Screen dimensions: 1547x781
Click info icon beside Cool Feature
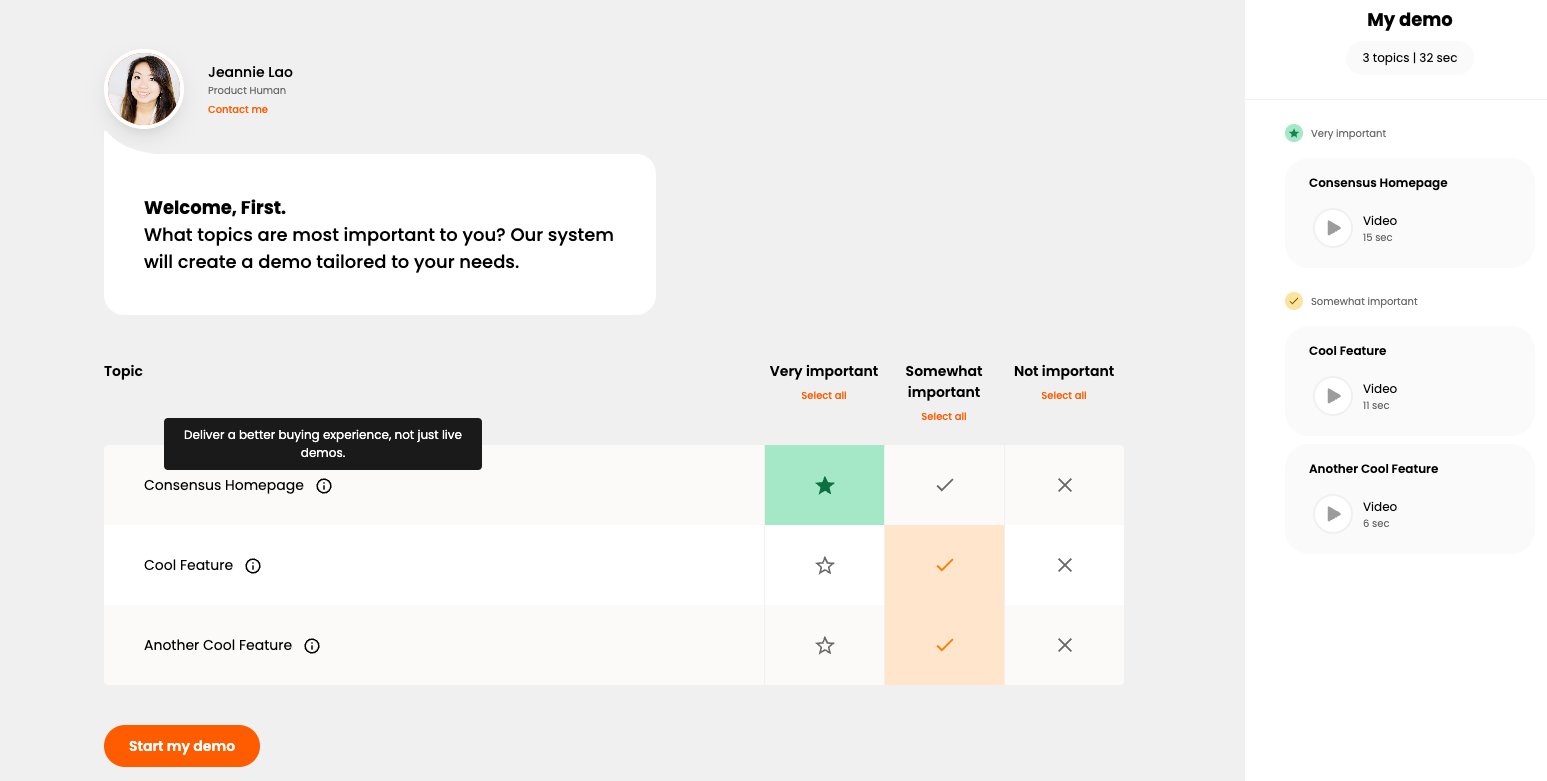(253, 566)
